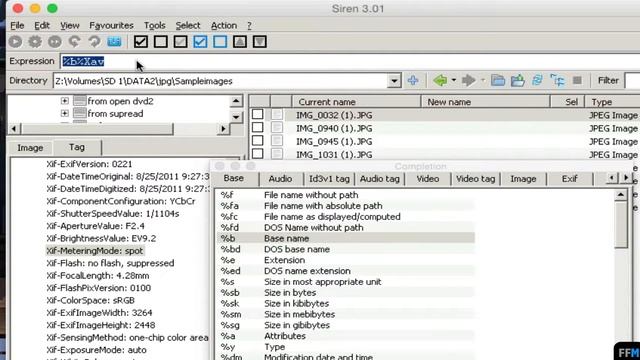Switch to the left panel's Image tab
This screenshot has height=360, width=640.
coord(30,147)
